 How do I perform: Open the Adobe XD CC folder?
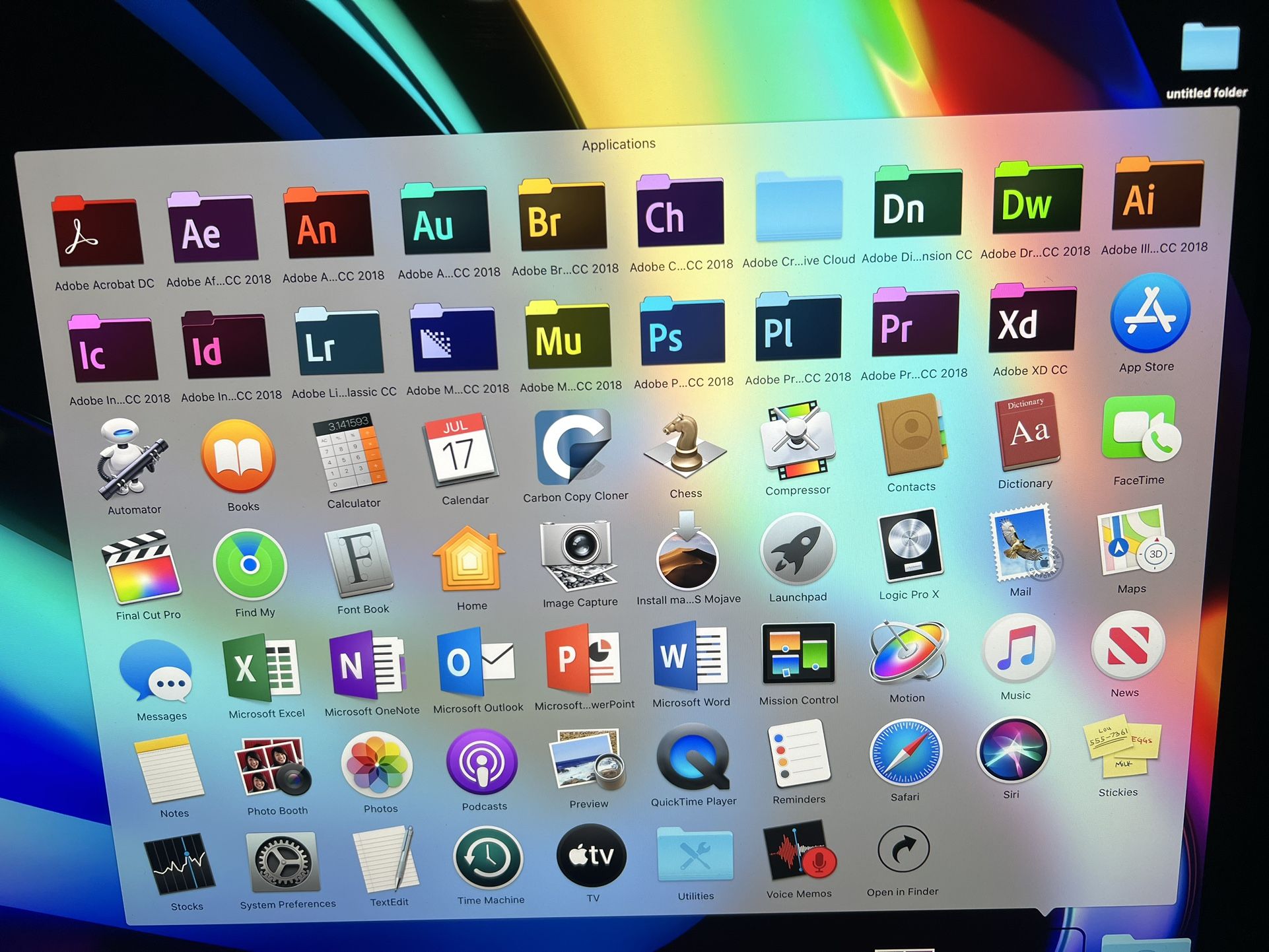click(1033, 318)
